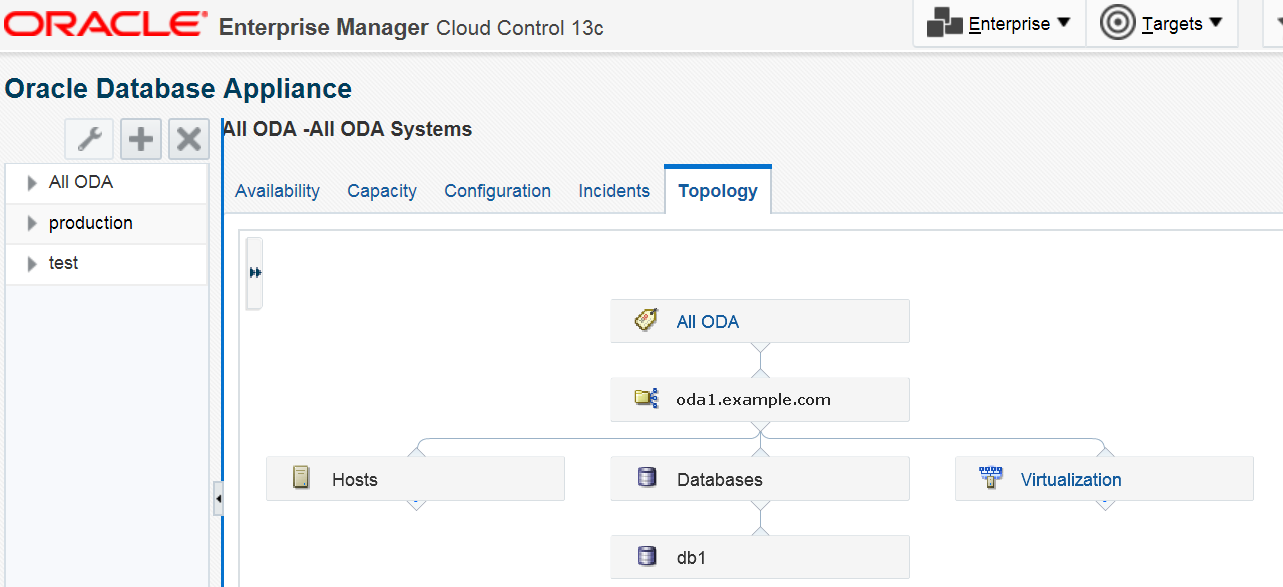1283x587 pixels.
Task: Open the All ODA topology link
Action: point(708,322)
